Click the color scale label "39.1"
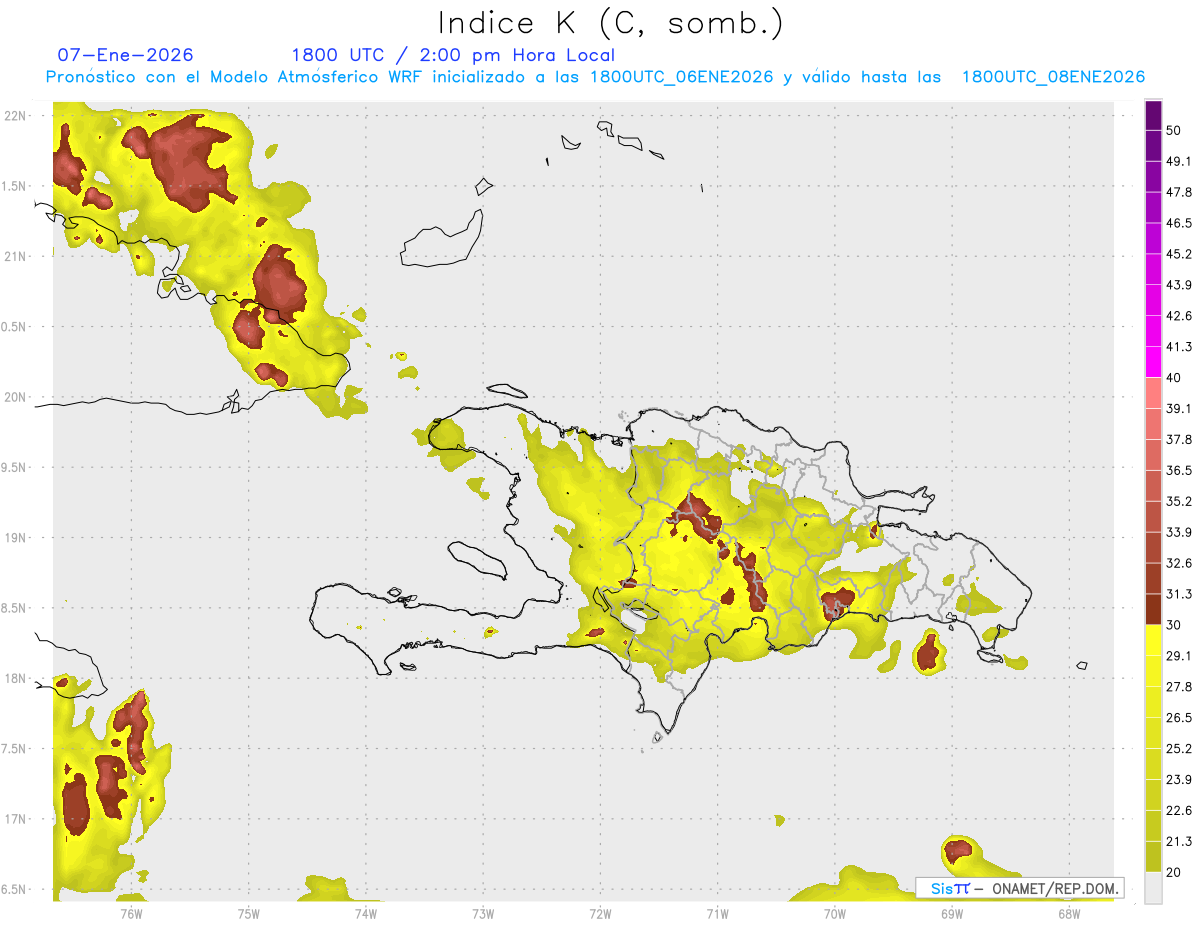 [x=1180, y=408]
